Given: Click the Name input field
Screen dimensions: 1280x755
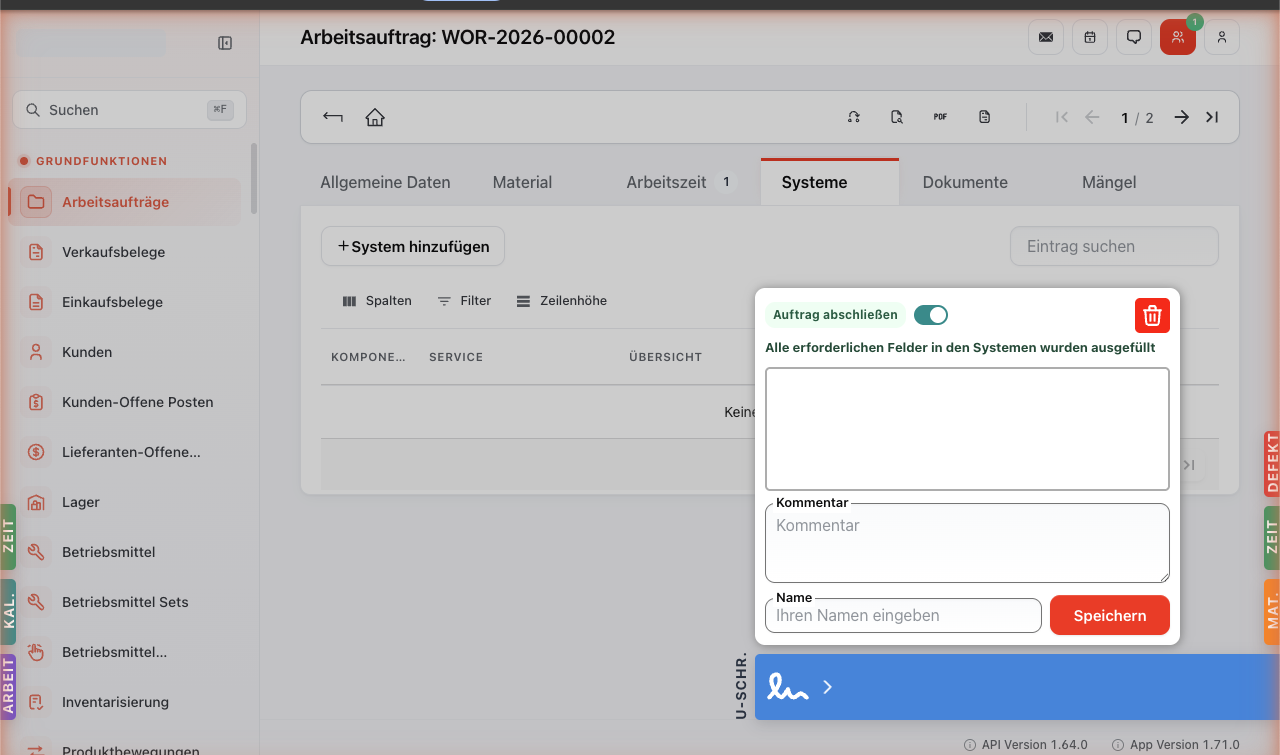Looking at the screenshot, I should 903,615.
